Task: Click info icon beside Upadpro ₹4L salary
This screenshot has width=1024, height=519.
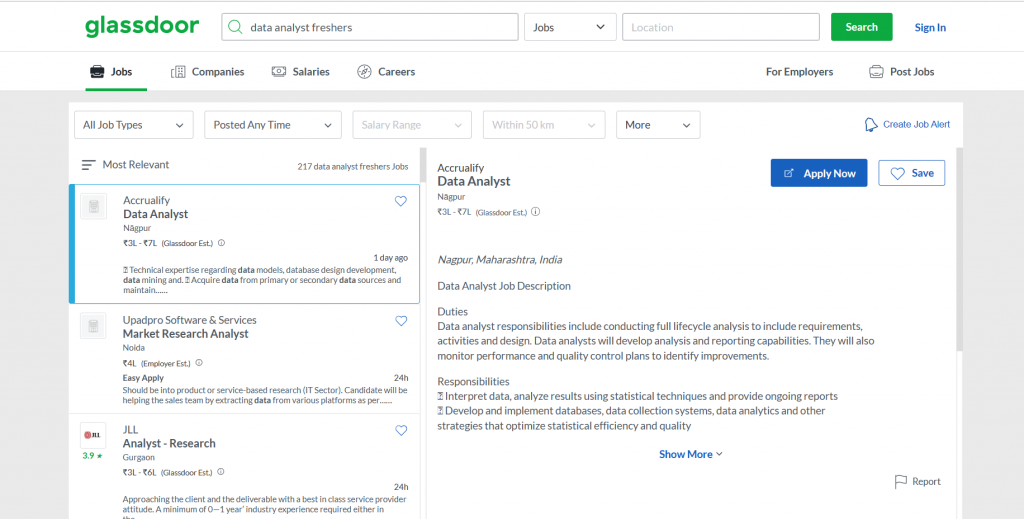Action: 199,362
